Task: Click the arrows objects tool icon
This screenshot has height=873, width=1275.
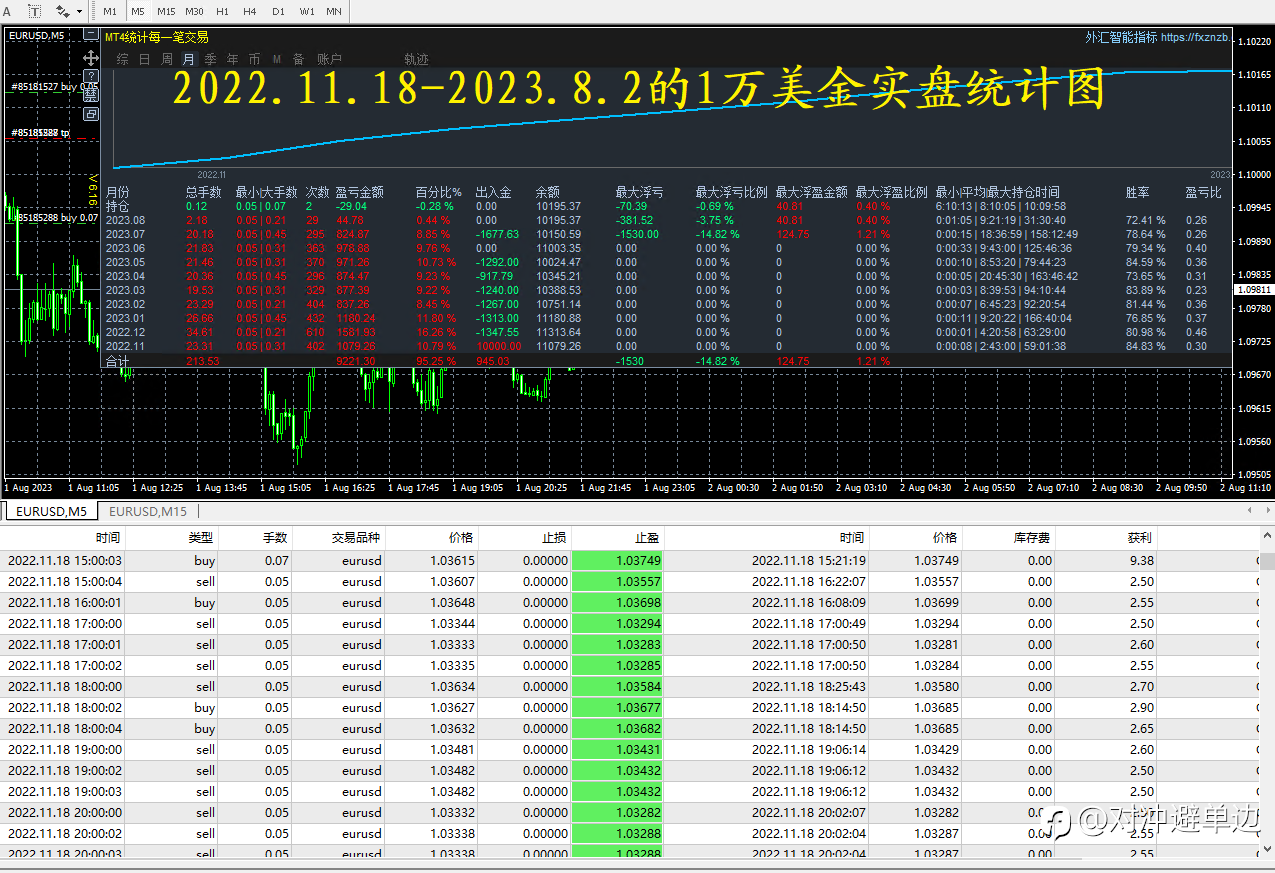Action: click(62, 11)
